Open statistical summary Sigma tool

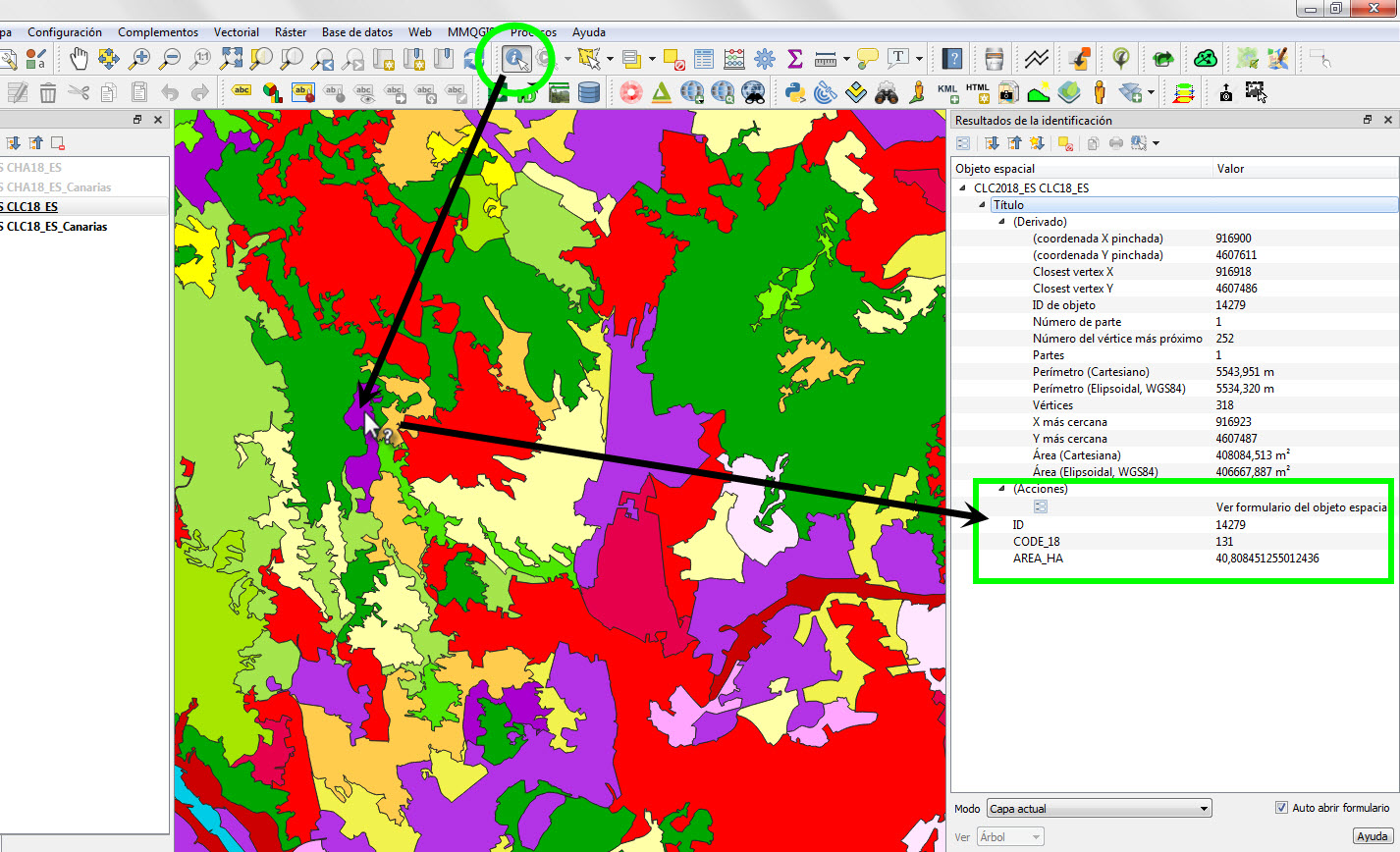[795, 59]
